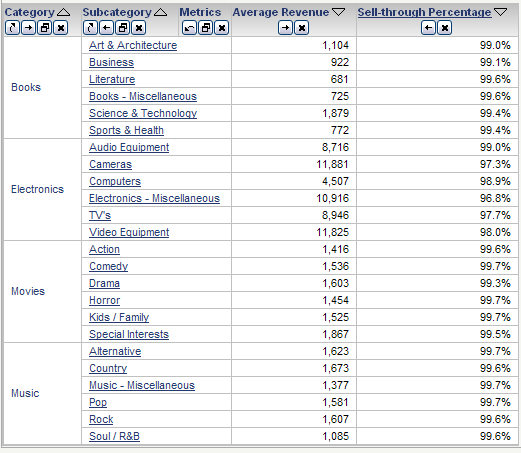Sort Sell-through Percentage descending
This screenshot has height=453, width=521.
pos(500,12)
